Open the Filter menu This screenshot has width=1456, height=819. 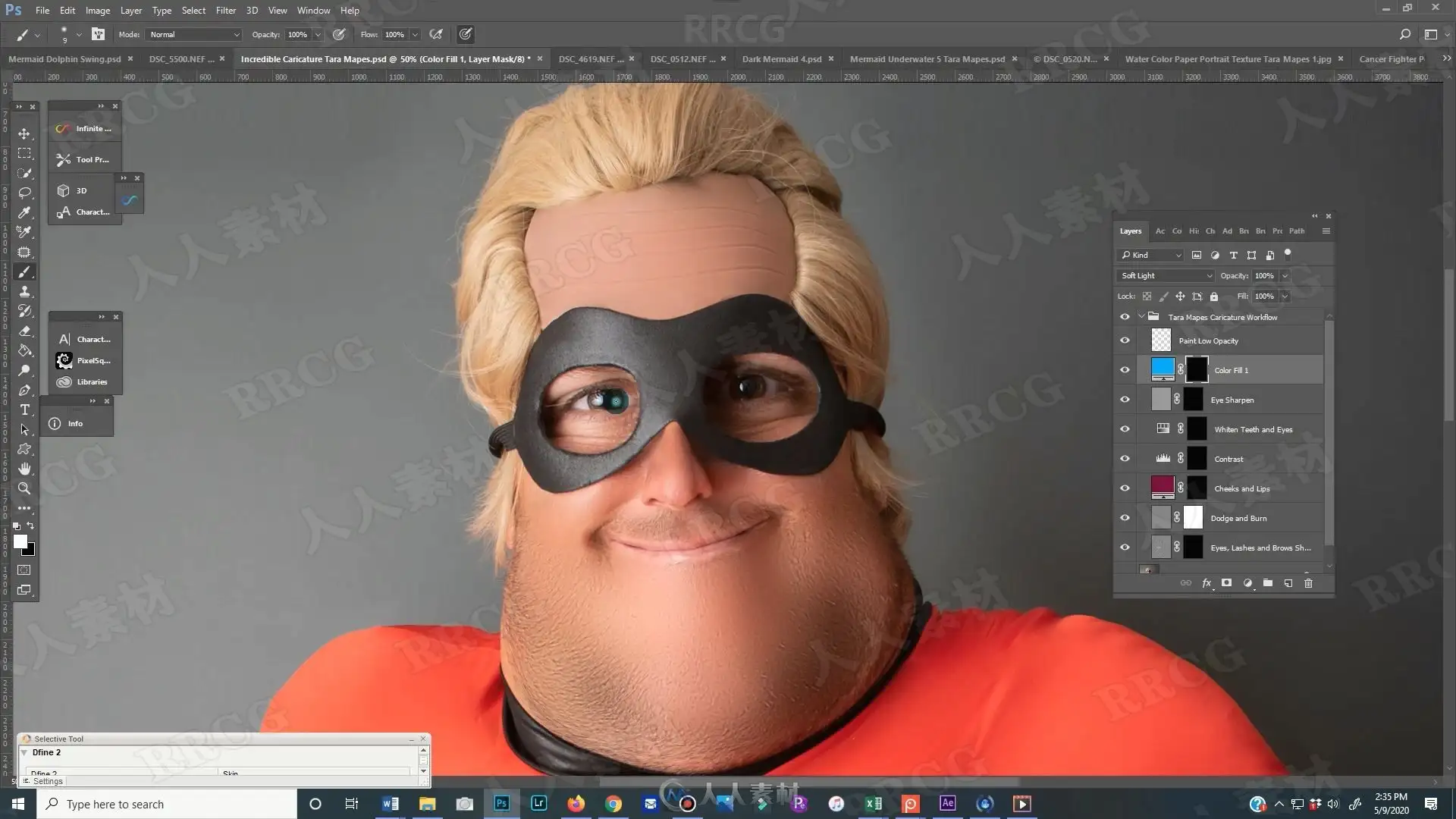[x=225, y=11]
